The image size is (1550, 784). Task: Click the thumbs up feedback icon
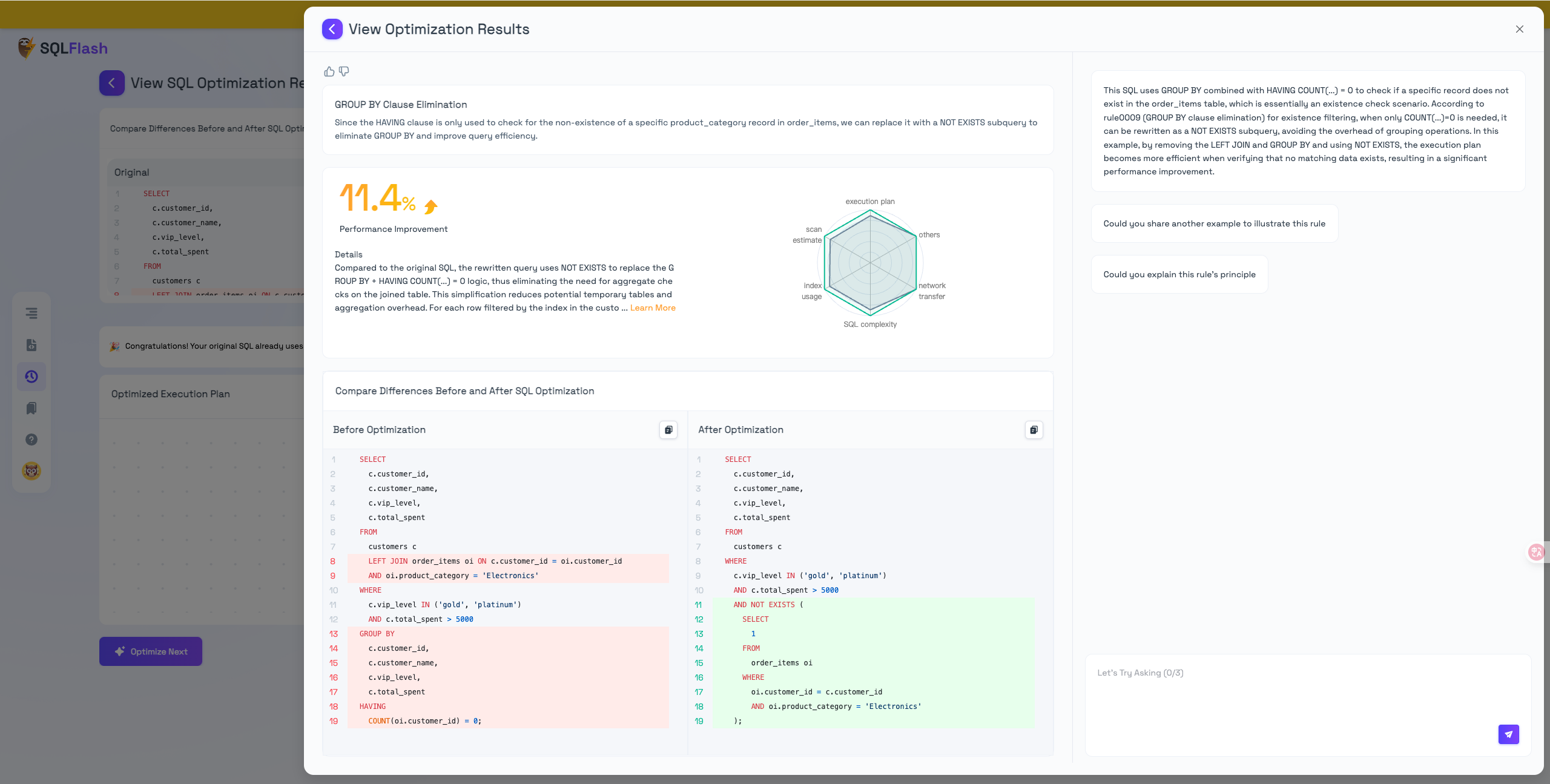(x=329, y=71)
